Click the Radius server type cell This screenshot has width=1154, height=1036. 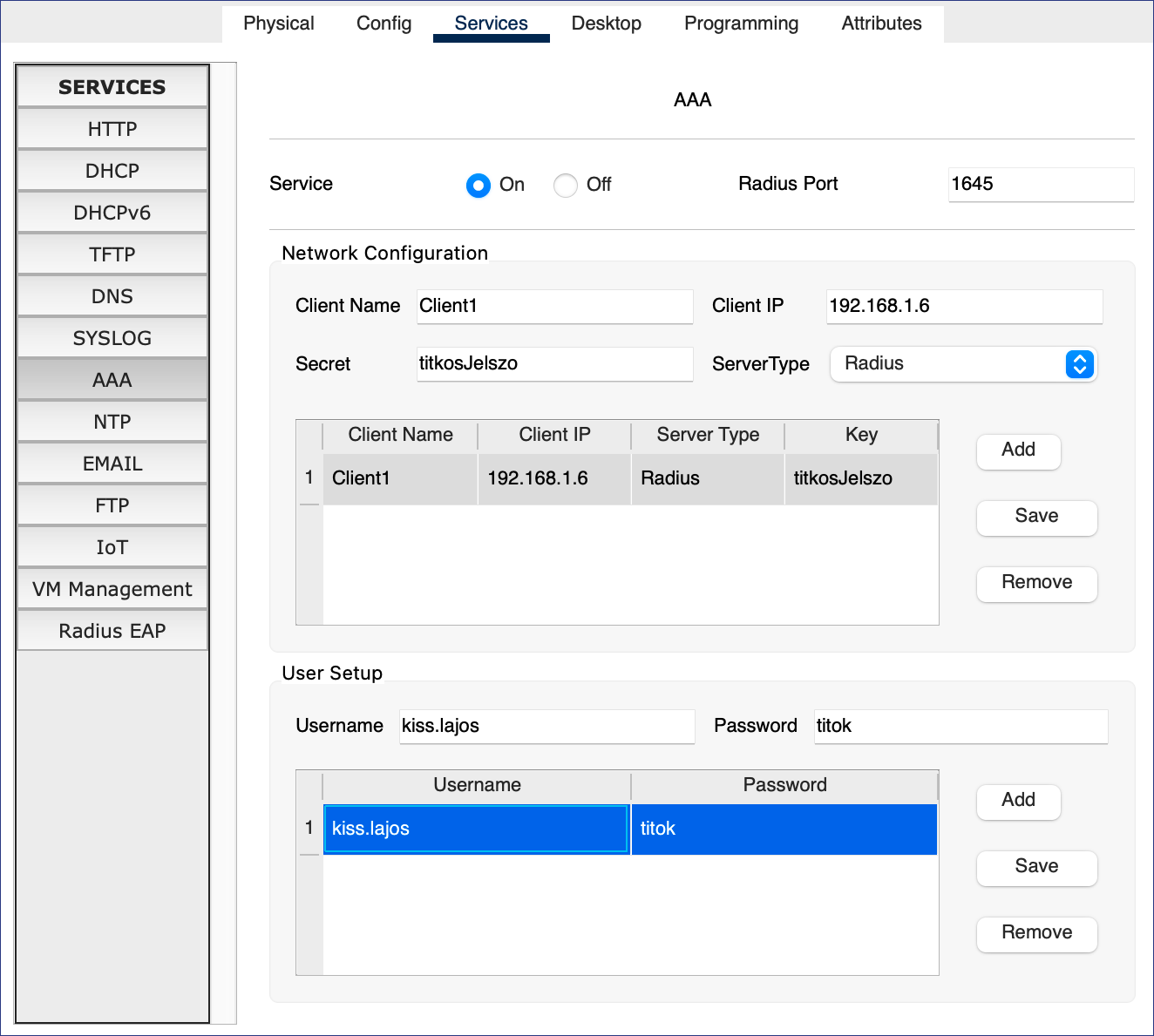(708, 478)
